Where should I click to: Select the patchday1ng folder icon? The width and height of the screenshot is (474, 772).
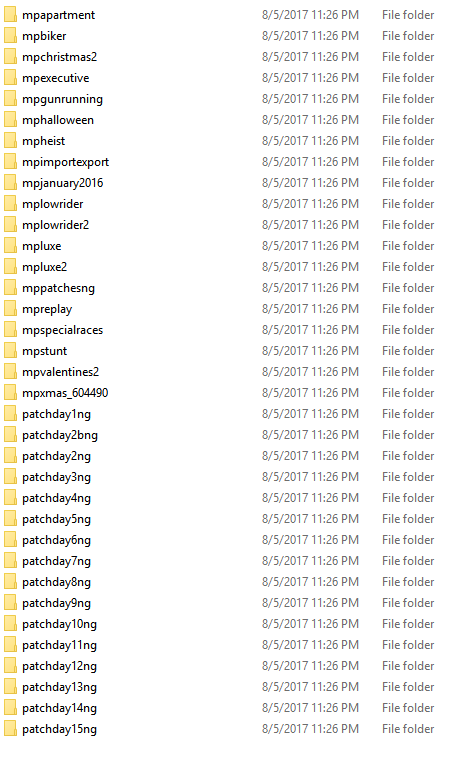click(x=10, y=414)
